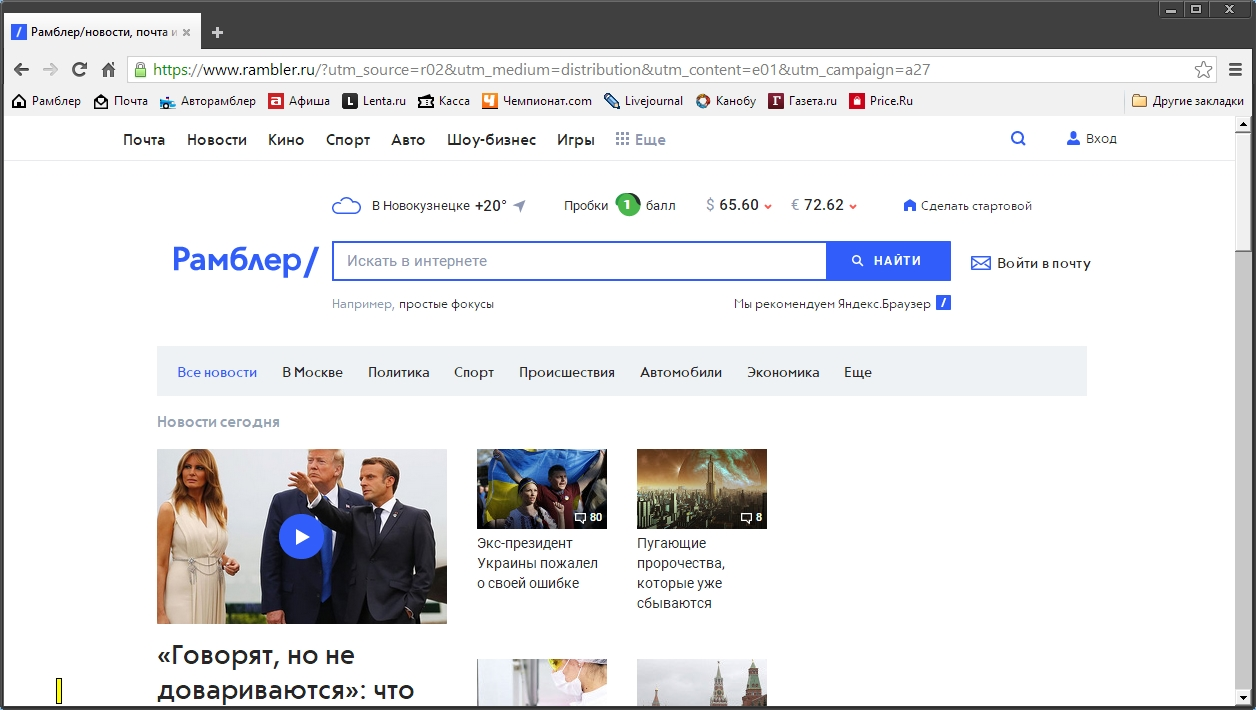Click the weather cloud icon for Новокузнецк

tap(346, 206)
